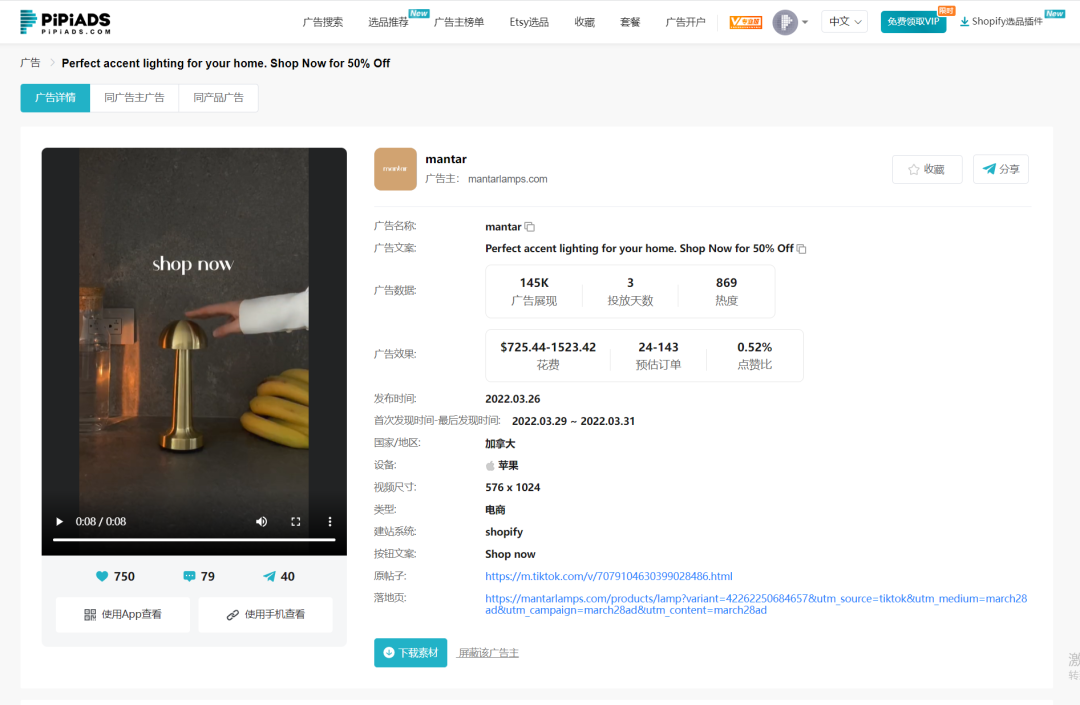Click the publish date 2022.03.26
Screen dimensions: 1080x705
512,399
